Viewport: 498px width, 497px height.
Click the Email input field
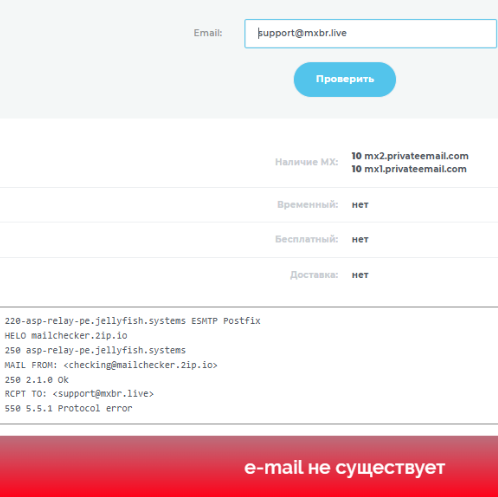(x=371, y=33)
